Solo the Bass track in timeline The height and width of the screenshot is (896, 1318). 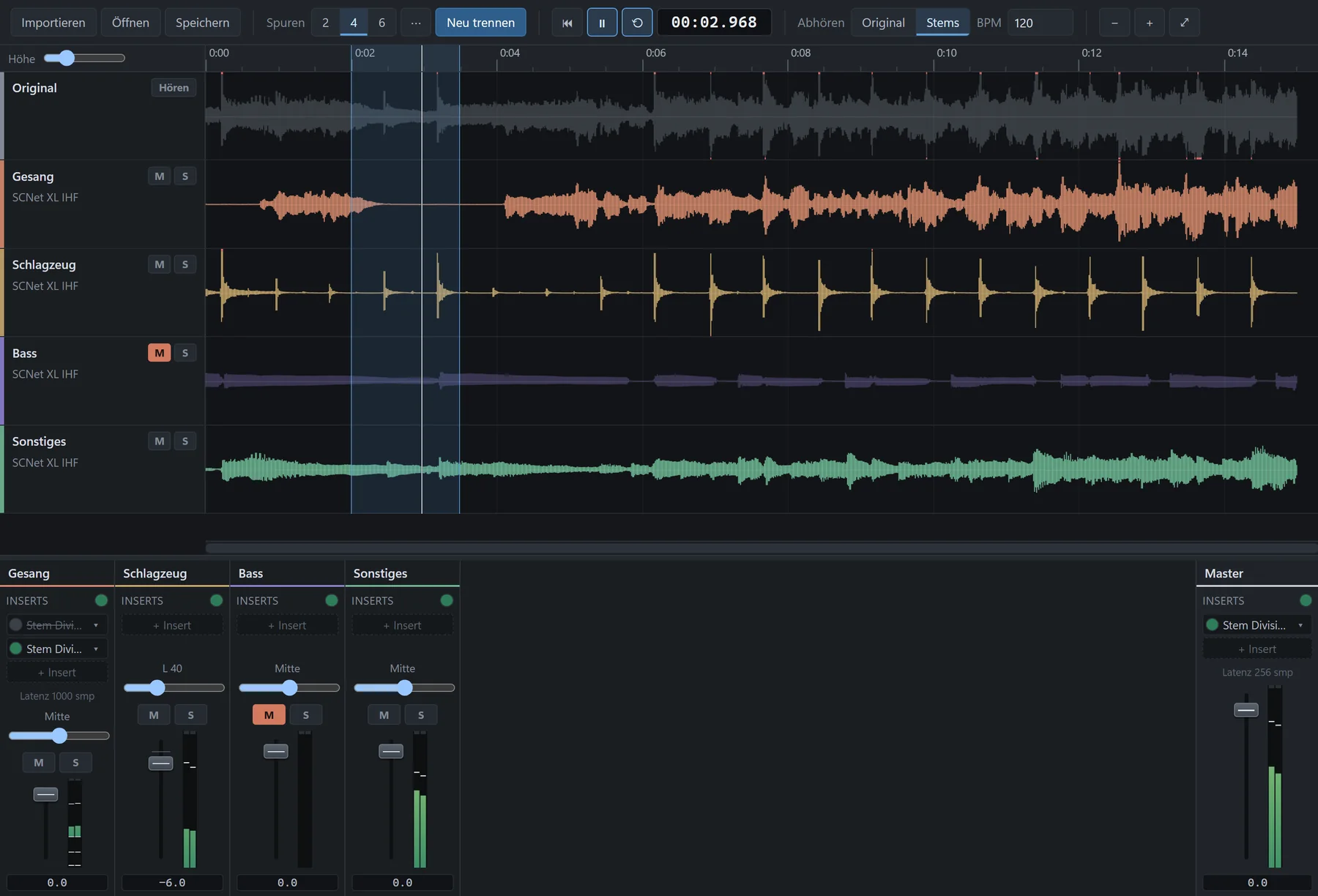[185, 353]
